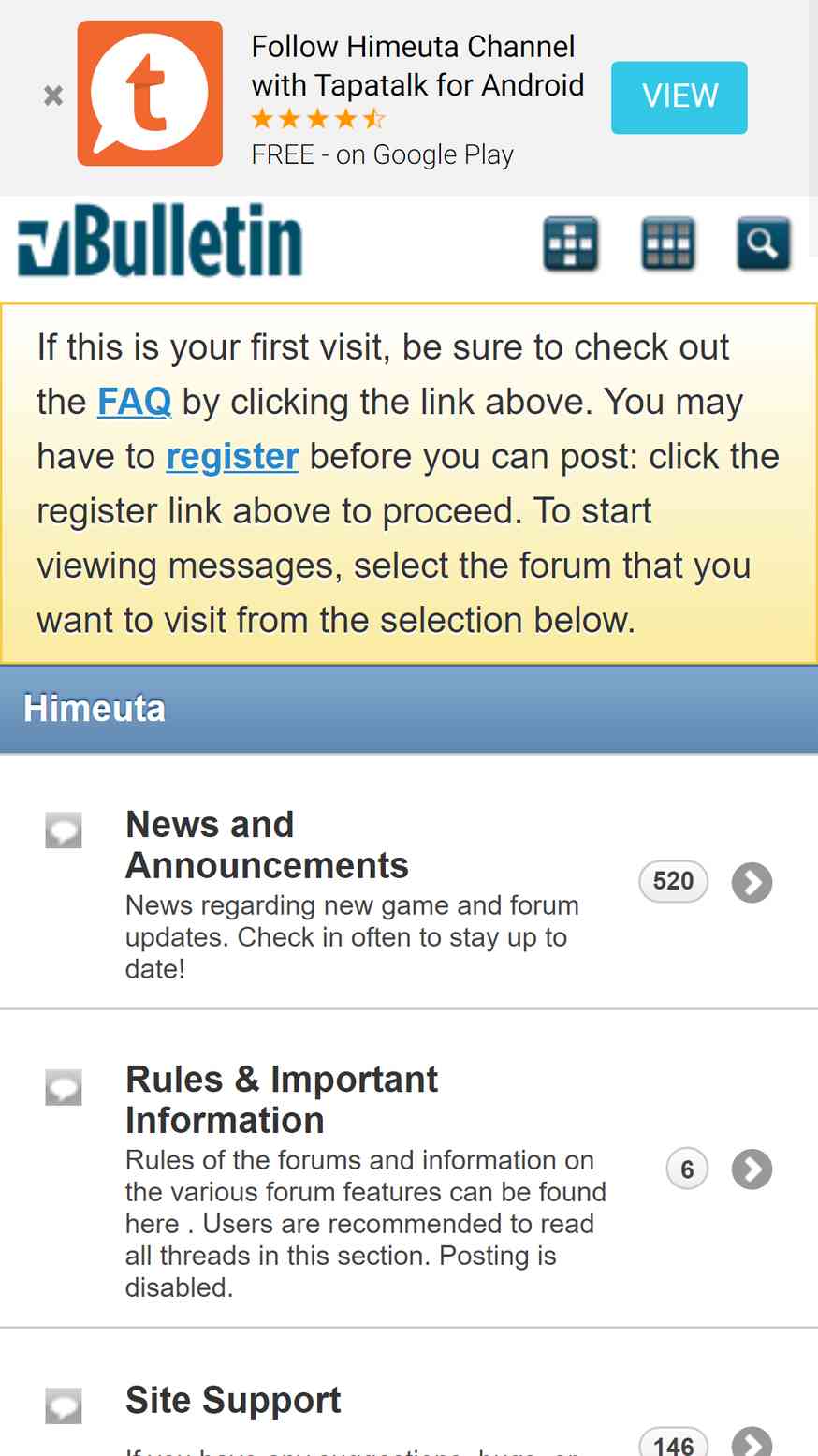Follow the register link in the notice
The width and height of the screenshot is (818, 1456).
pos(232,456)
